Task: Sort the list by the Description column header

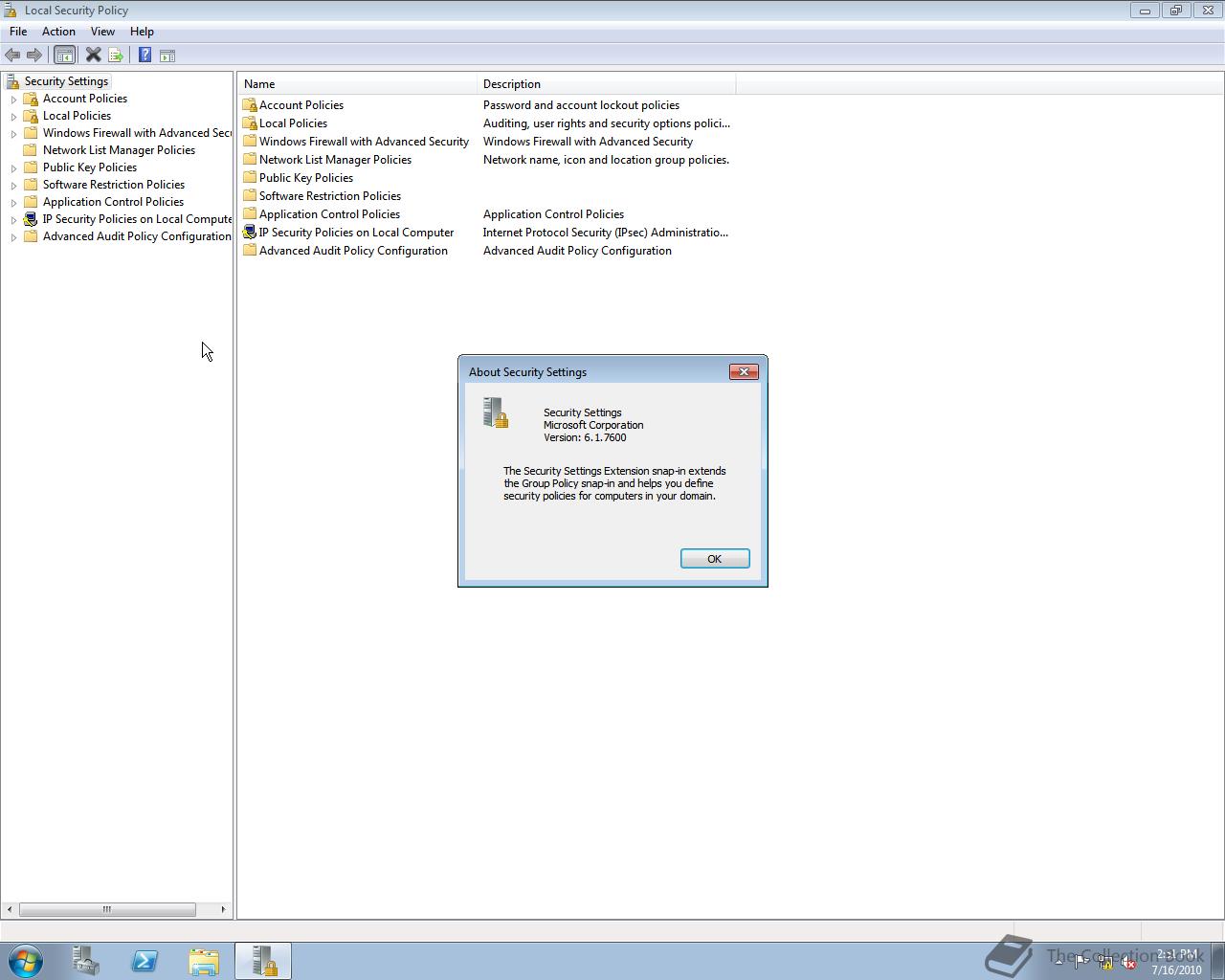Action: click(607, 84)
